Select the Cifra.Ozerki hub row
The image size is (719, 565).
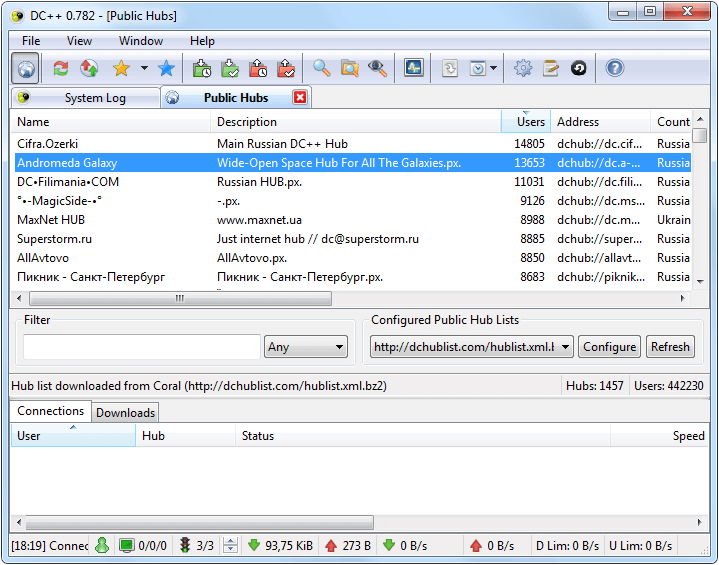[353, 144]
